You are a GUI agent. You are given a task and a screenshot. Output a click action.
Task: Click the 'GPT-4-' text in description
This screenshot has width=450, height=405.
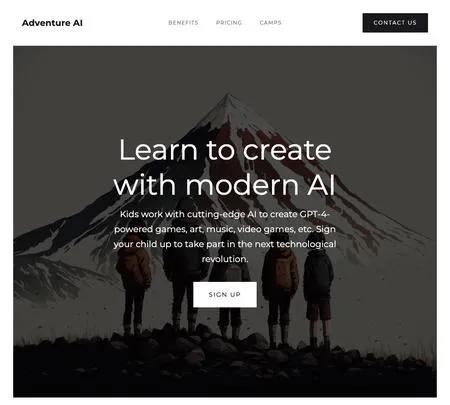pos(314,214)
